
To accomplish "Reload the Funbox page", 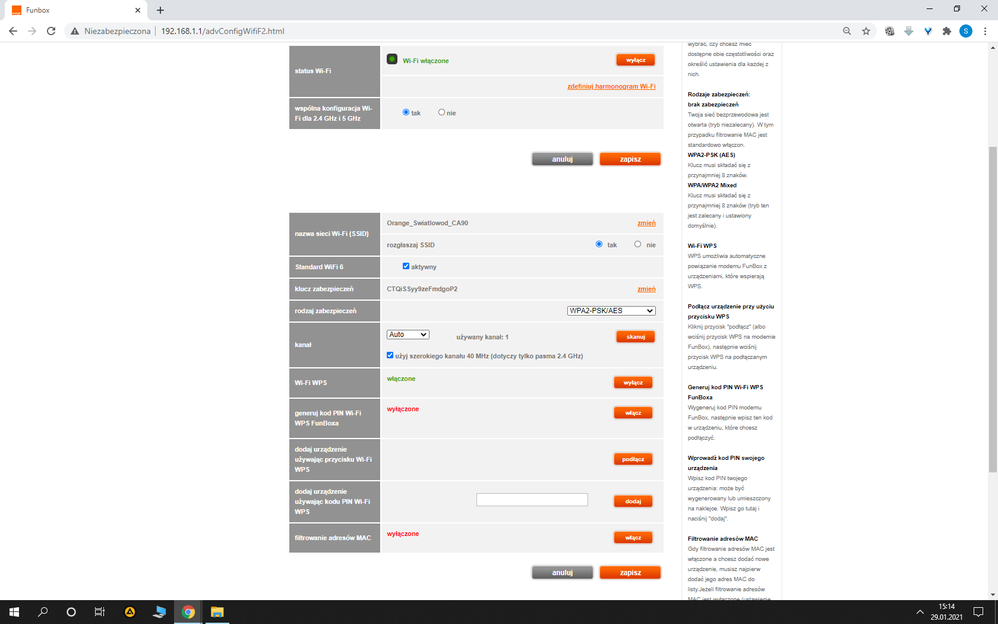I will tap(51, 31).
